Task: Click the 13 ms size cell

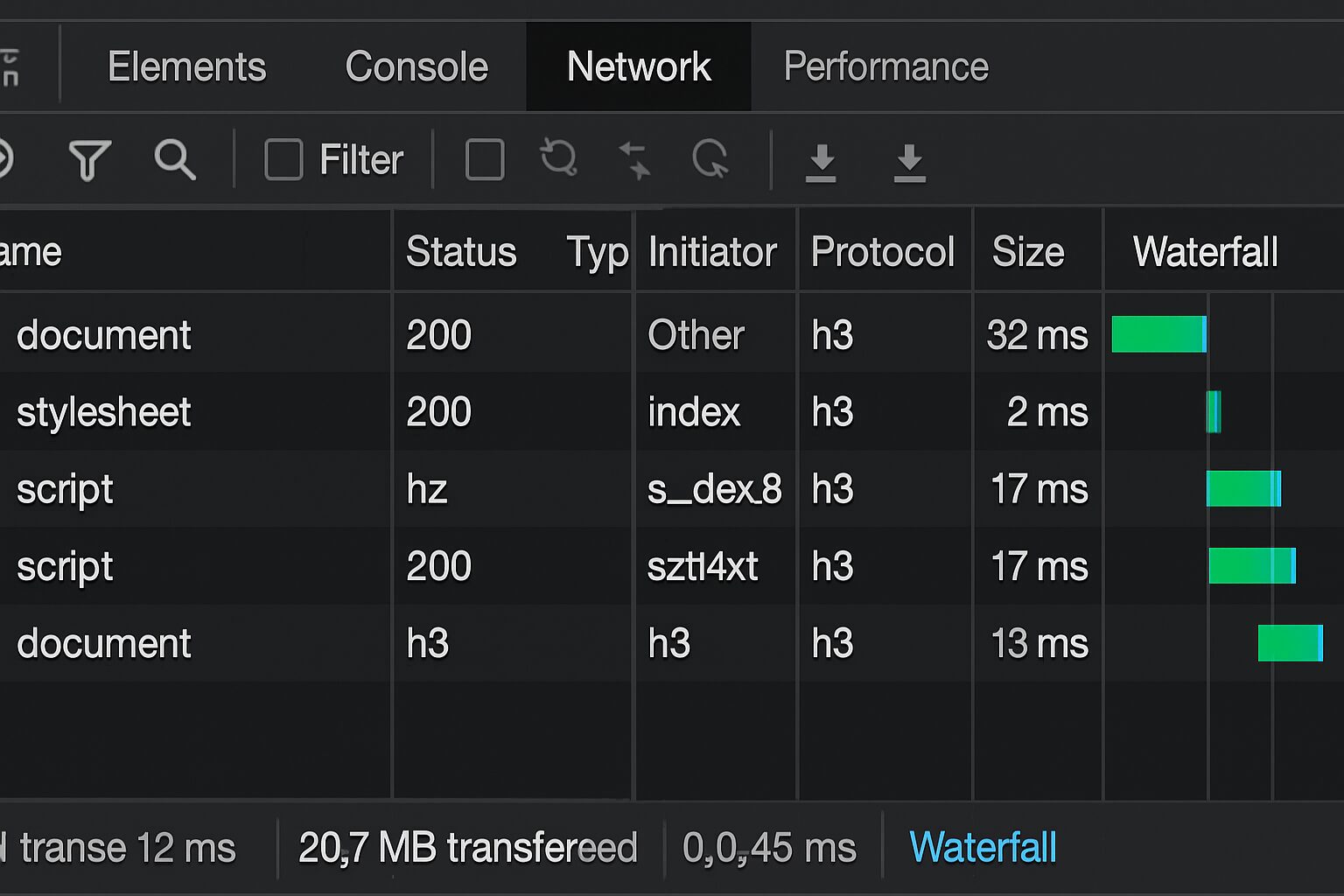Action: [1039, 643]
